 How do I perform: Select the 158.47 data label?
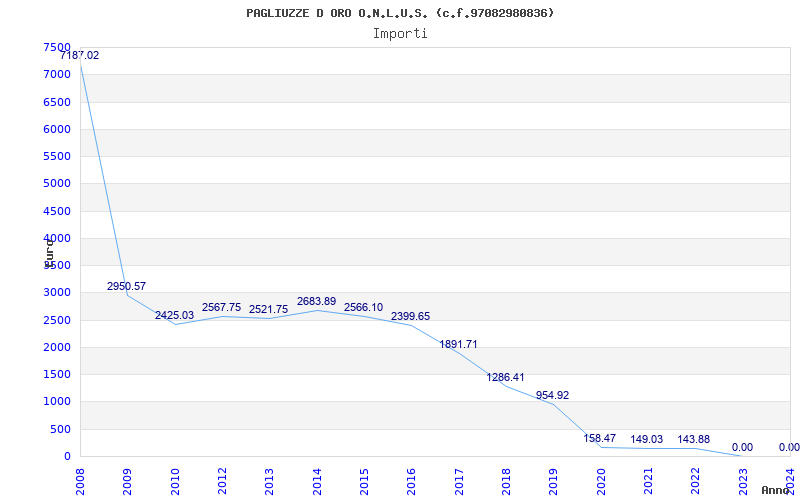(599, 438)
